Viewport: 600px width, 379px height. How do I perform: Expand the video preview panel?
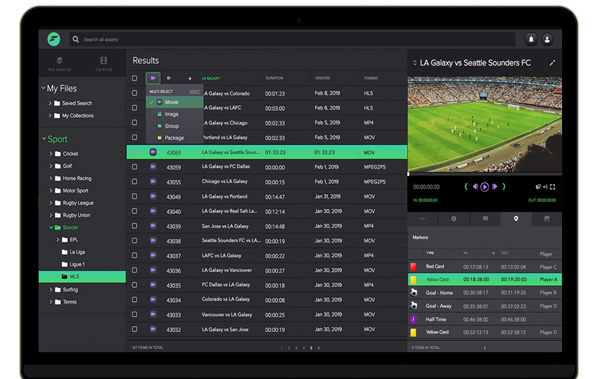pos(552,63)
